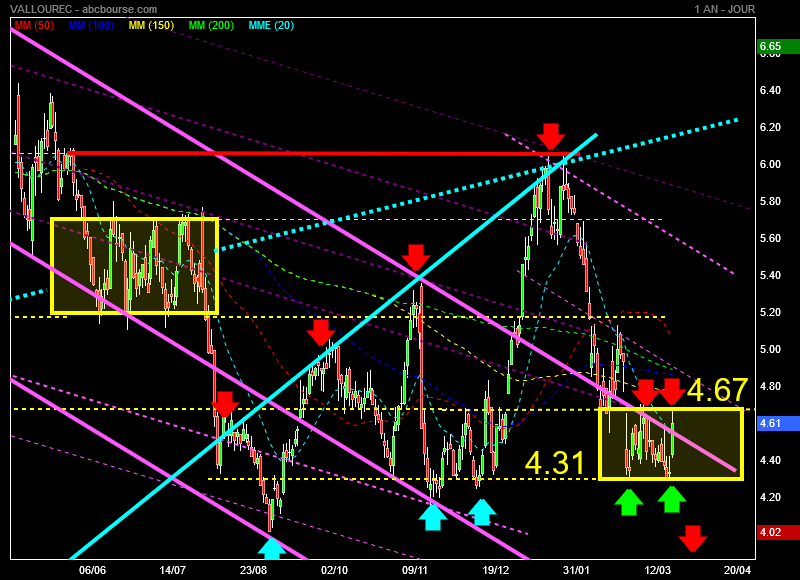This screenshot has width=800, height=580.
Task: Click the 4.20 price axis label
Action: point(770,497)
